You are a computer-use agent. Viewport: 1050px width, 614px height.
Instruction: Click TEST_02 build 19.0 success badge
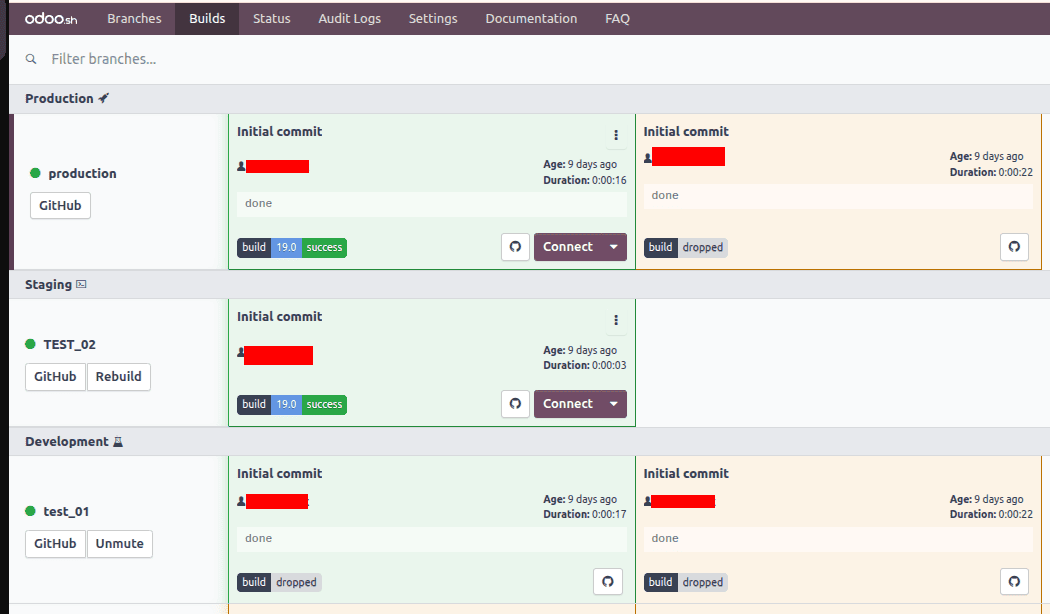tap(292, 404)
